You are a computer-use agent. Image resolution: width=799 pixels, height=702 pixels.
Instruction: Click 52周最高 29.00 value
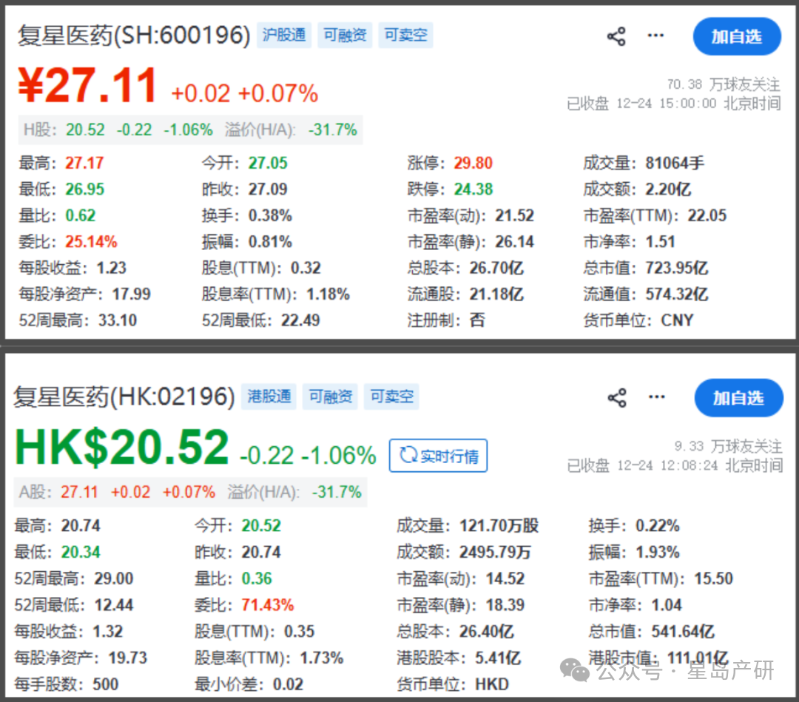pos(113,579)
